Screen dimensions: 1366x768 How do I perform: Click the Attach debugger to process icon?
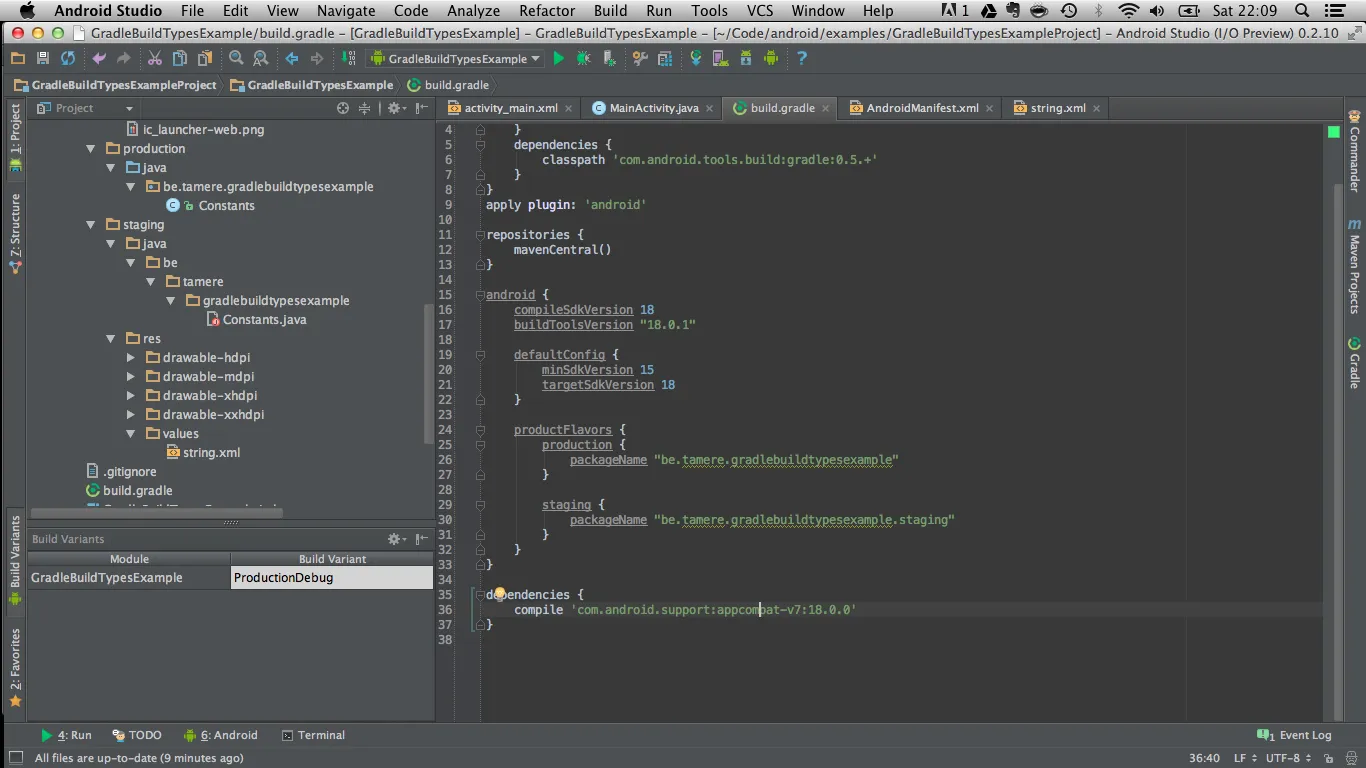(609, 59)
